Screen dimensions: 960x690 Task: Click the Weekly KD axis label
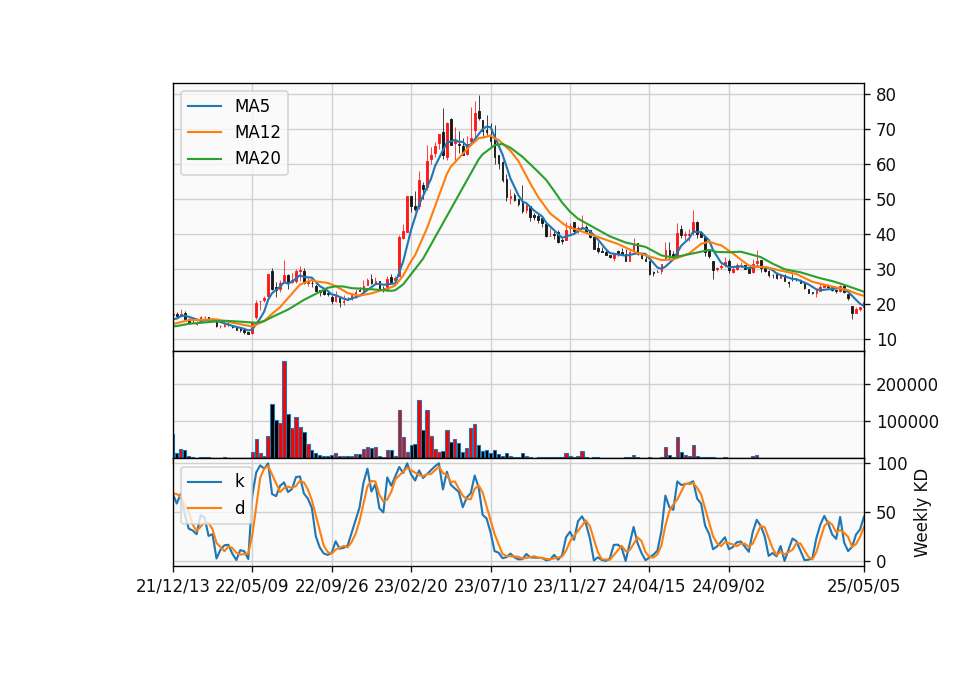[921, 513]
